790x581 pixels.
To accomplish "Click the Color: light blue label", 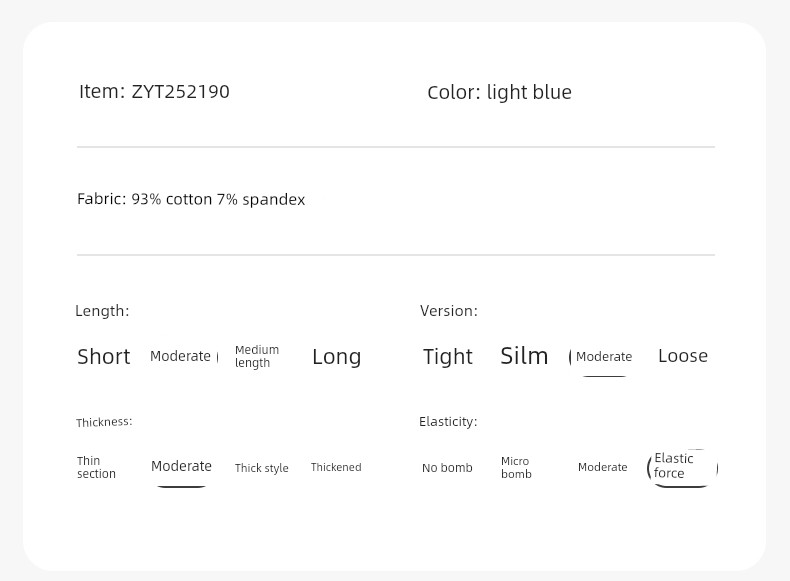I will pyautogui.click(x=499, y=92).
